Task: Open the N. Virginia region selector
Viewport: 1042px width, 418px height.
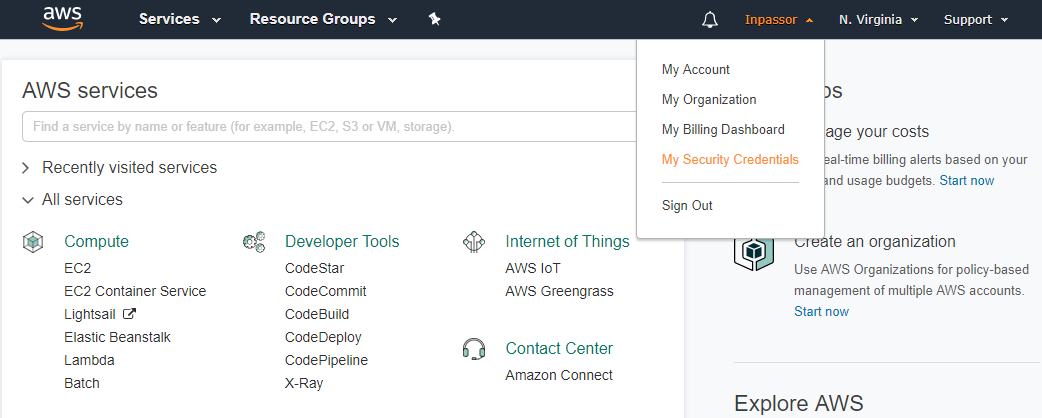Action: (878, 19)
